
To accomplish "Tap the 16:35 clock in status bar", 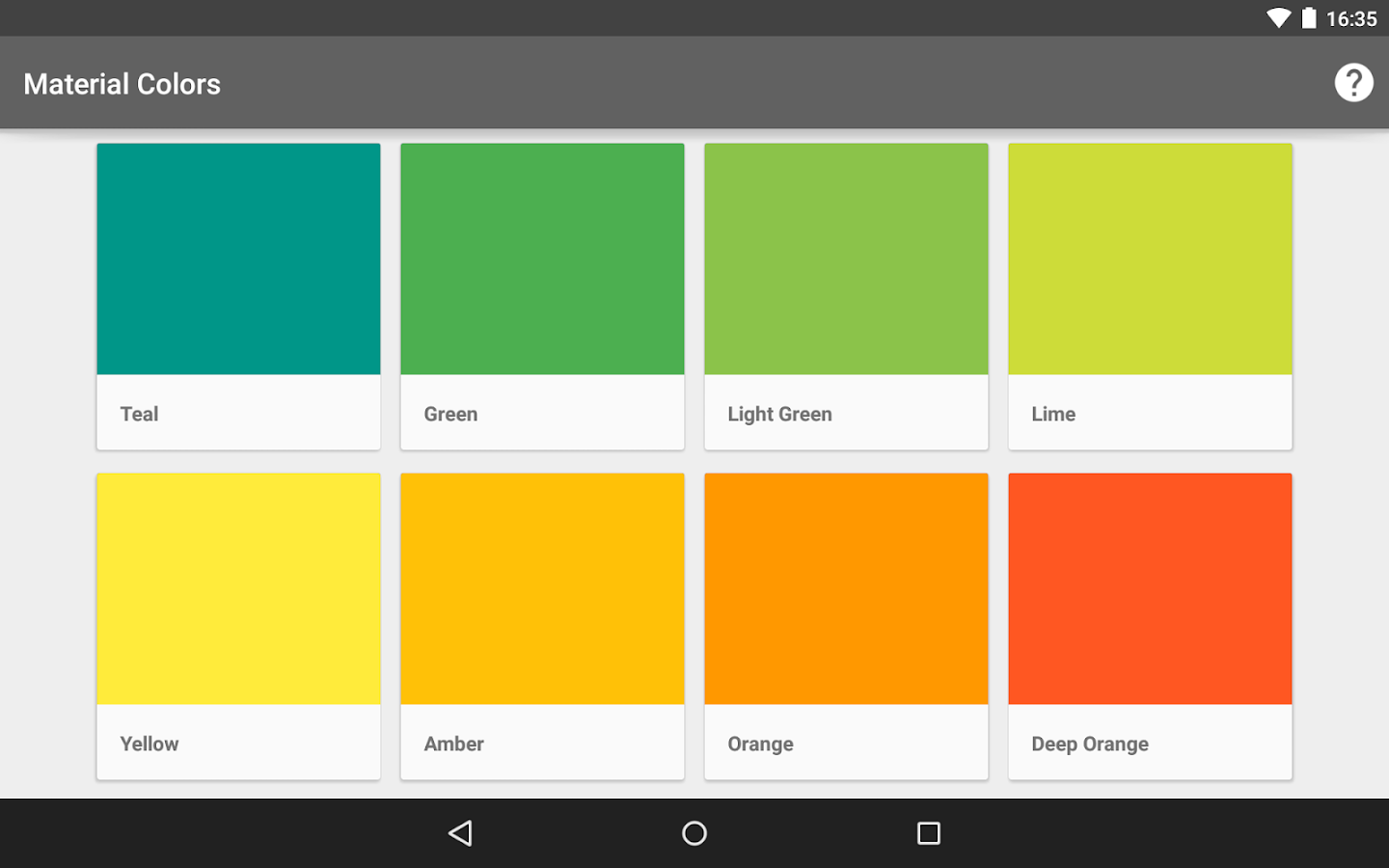I will click(x=1351, y=19).
